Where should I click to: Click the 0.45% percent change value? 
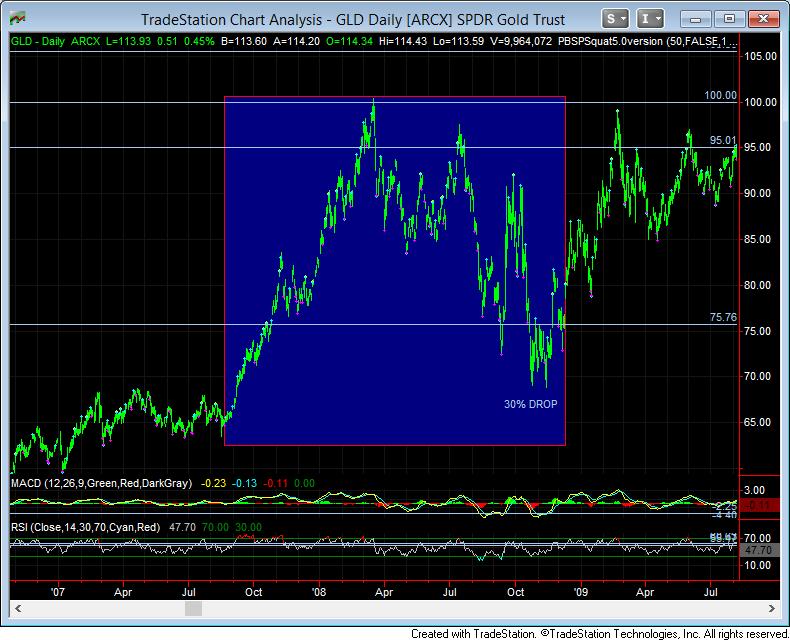click(199, 41)
